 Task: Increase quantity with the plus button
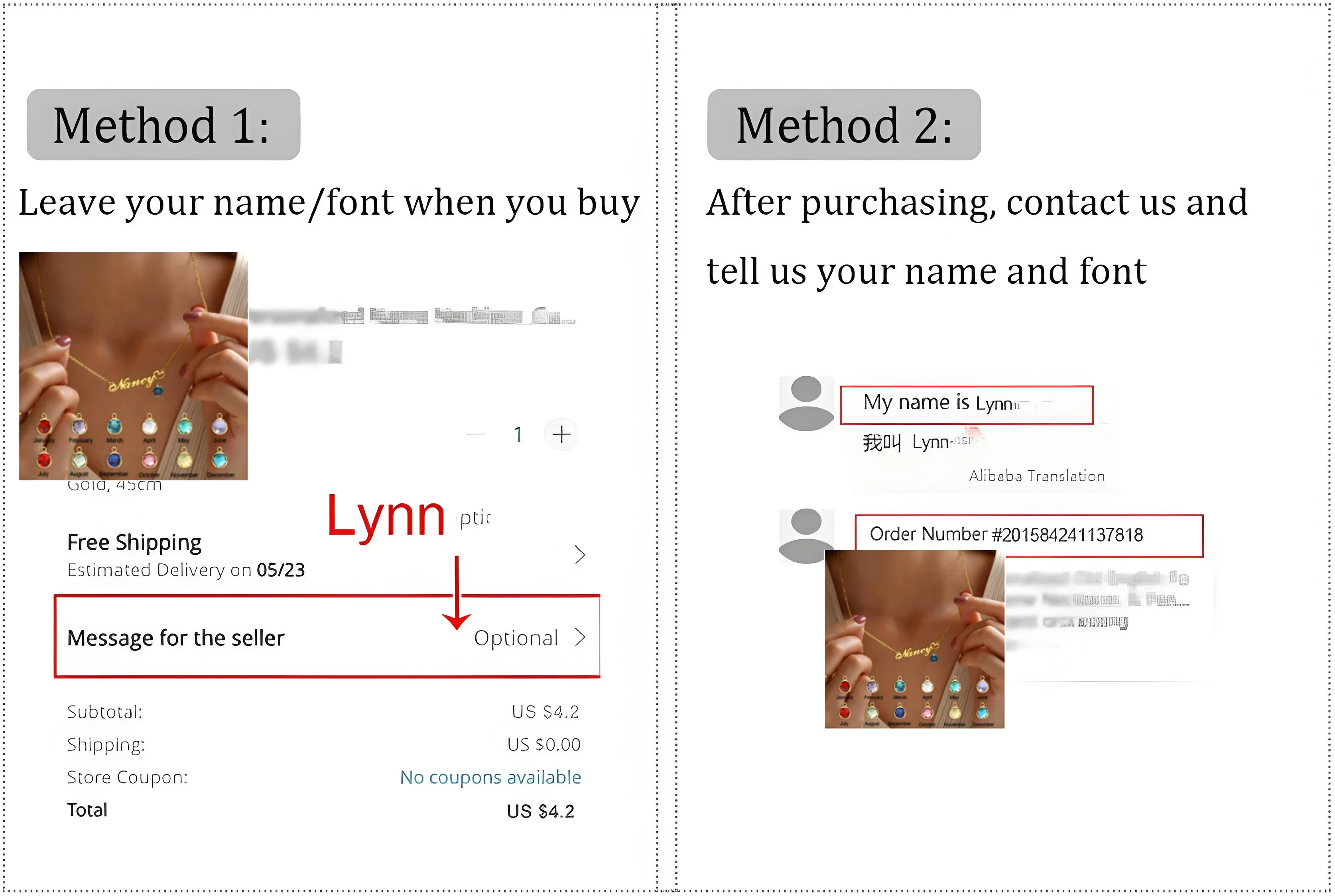(x=561, y=434)
